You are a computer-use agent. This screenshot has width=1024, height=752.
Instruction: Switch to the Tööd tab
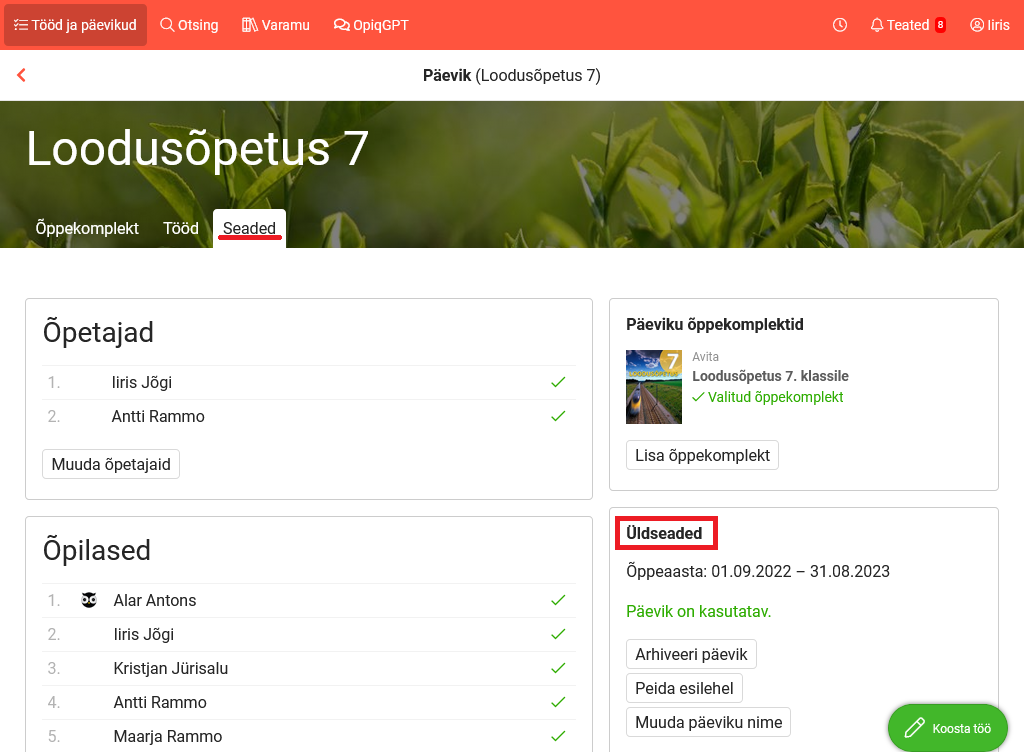tap(181, 228)
